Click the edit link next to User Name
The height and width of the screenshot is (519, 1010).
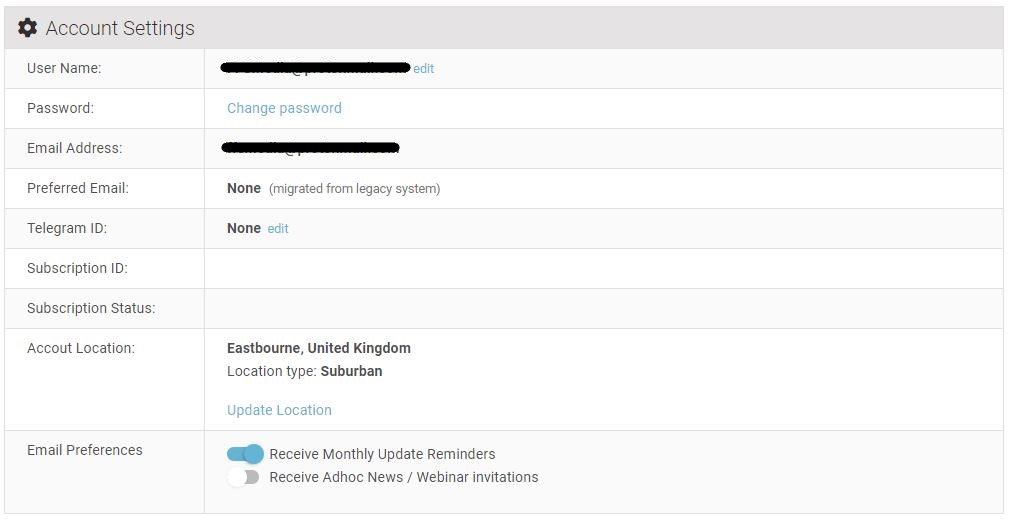(x=423, y=68)
